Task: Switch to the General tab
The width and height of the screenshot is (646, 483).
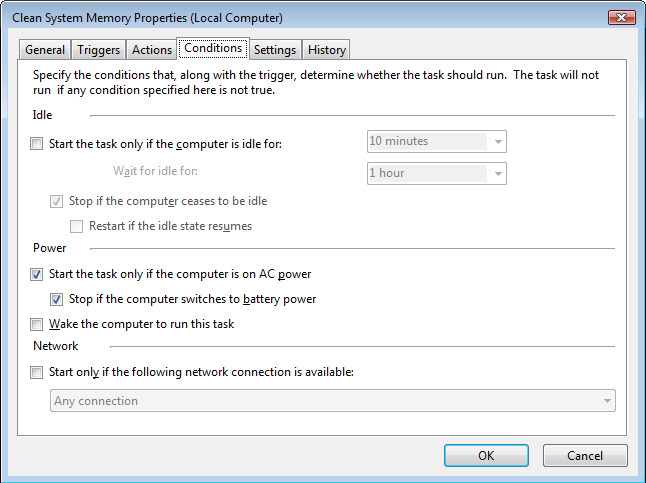Action: tap(45, 50)
